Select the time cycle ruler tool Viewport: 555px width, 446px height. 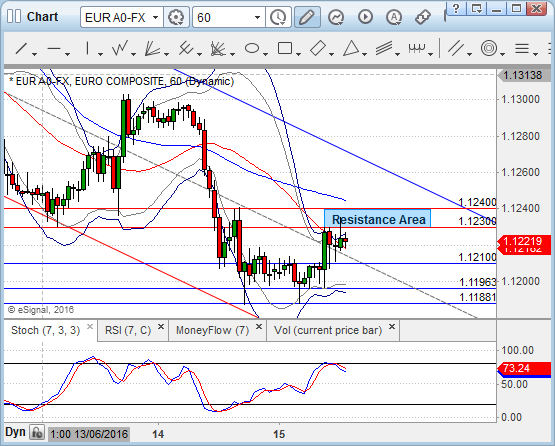pyautogui.click(x=417, y=47)
